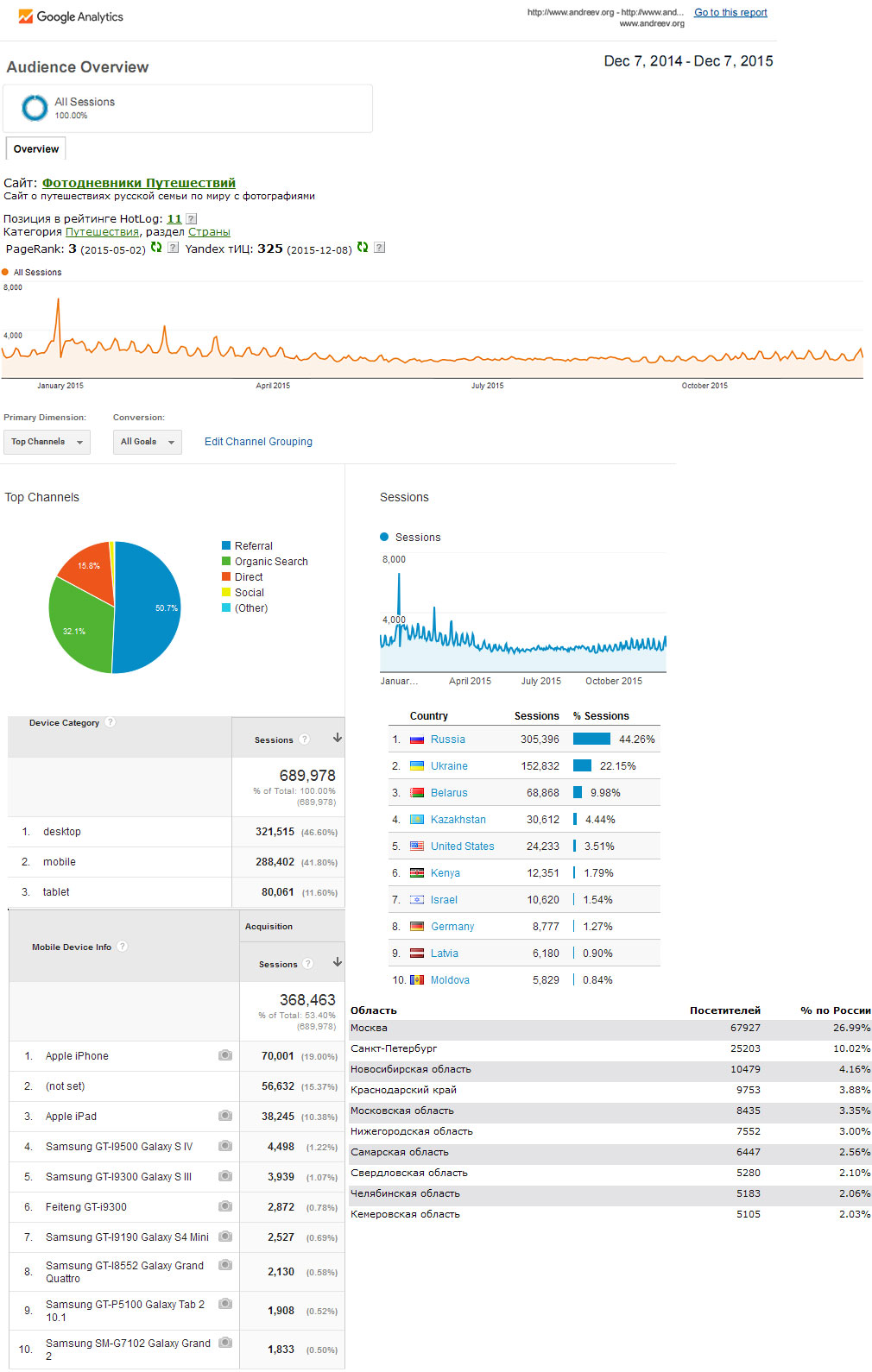Click the help icon next to Device Category
This screenshot has width=872, height=1372.
111,722
